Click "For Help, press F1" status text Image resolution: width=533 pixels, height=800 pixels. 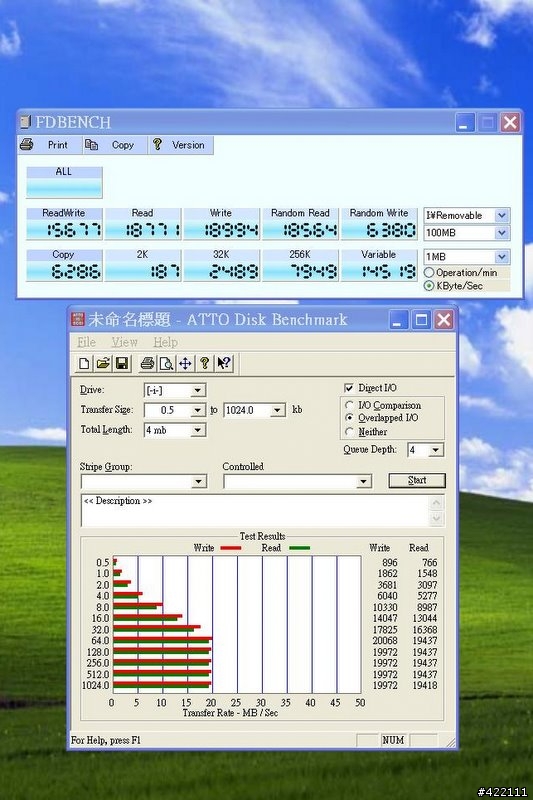pos(106,740)
